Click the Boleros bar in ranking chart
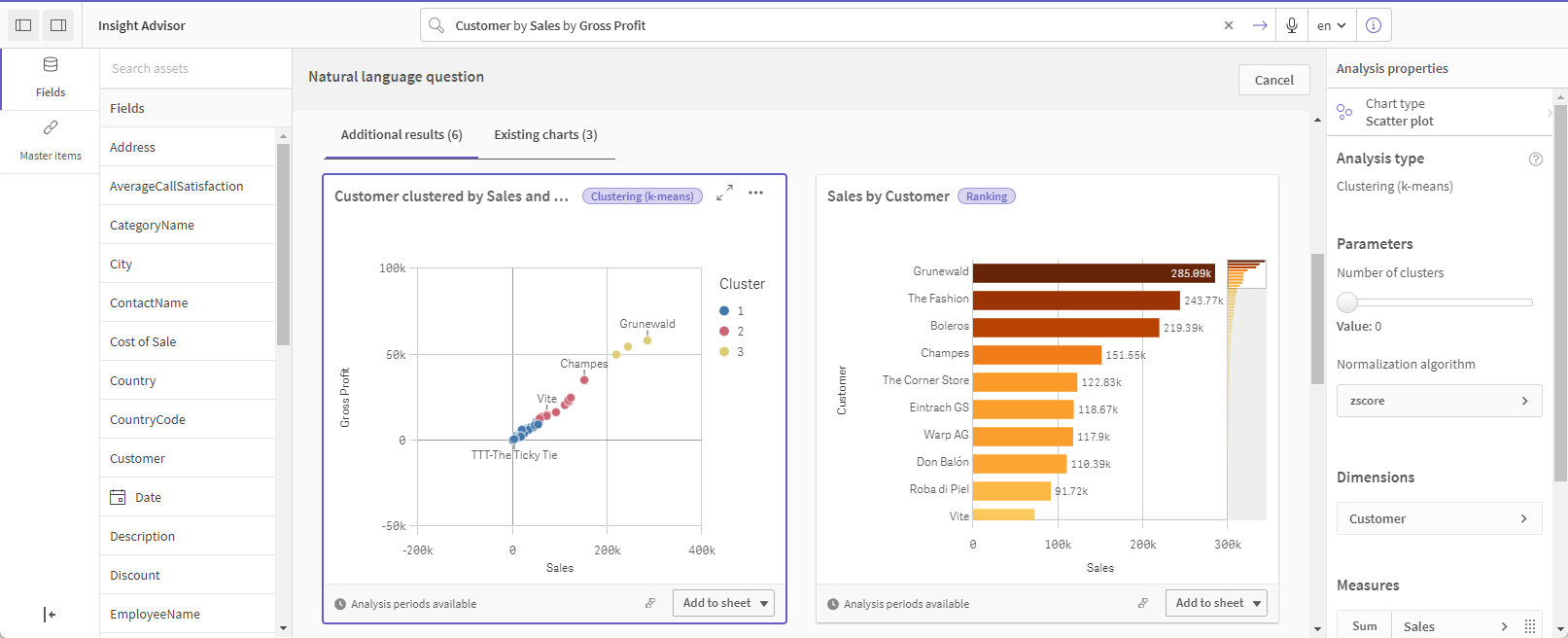Screen dimensions: 1568x638 coord(1066,328)
